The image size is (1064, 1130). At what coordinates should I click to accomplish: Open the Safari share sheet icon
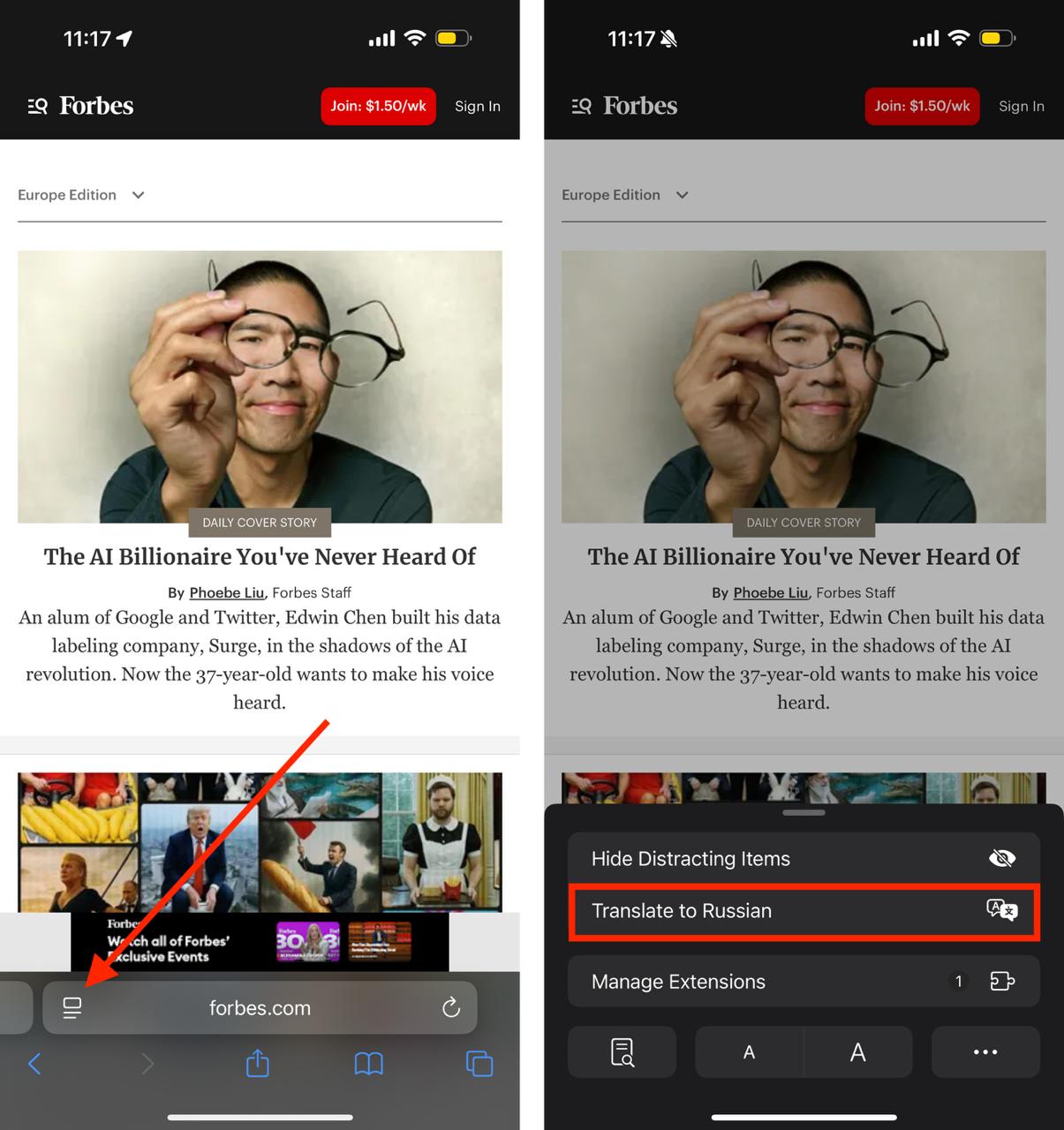(x=257, y=1064)
